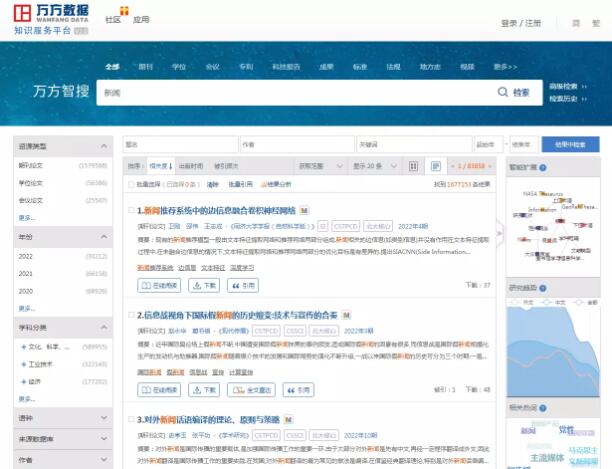This screenshot has height=469, width=612.
Task: Click the top-right 简 language icon
Action: coord(576,23)
